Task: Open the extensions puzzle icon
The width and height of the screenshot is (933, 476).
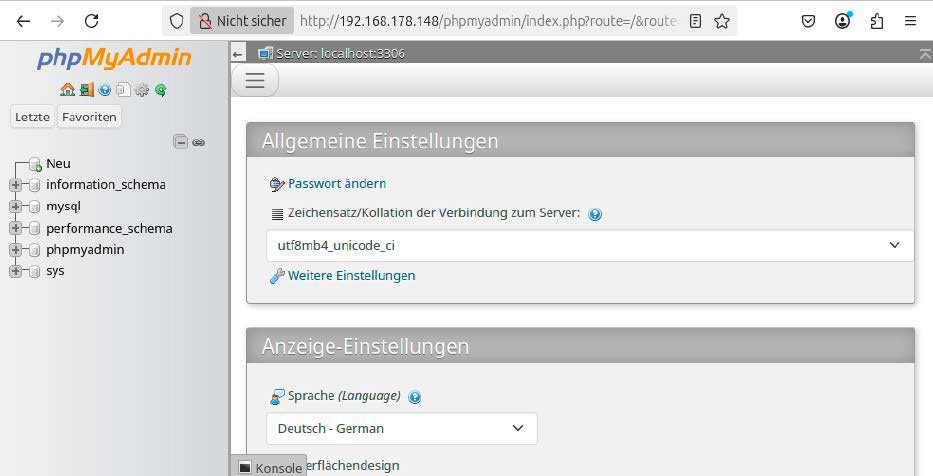Action: tap(876, 21)
